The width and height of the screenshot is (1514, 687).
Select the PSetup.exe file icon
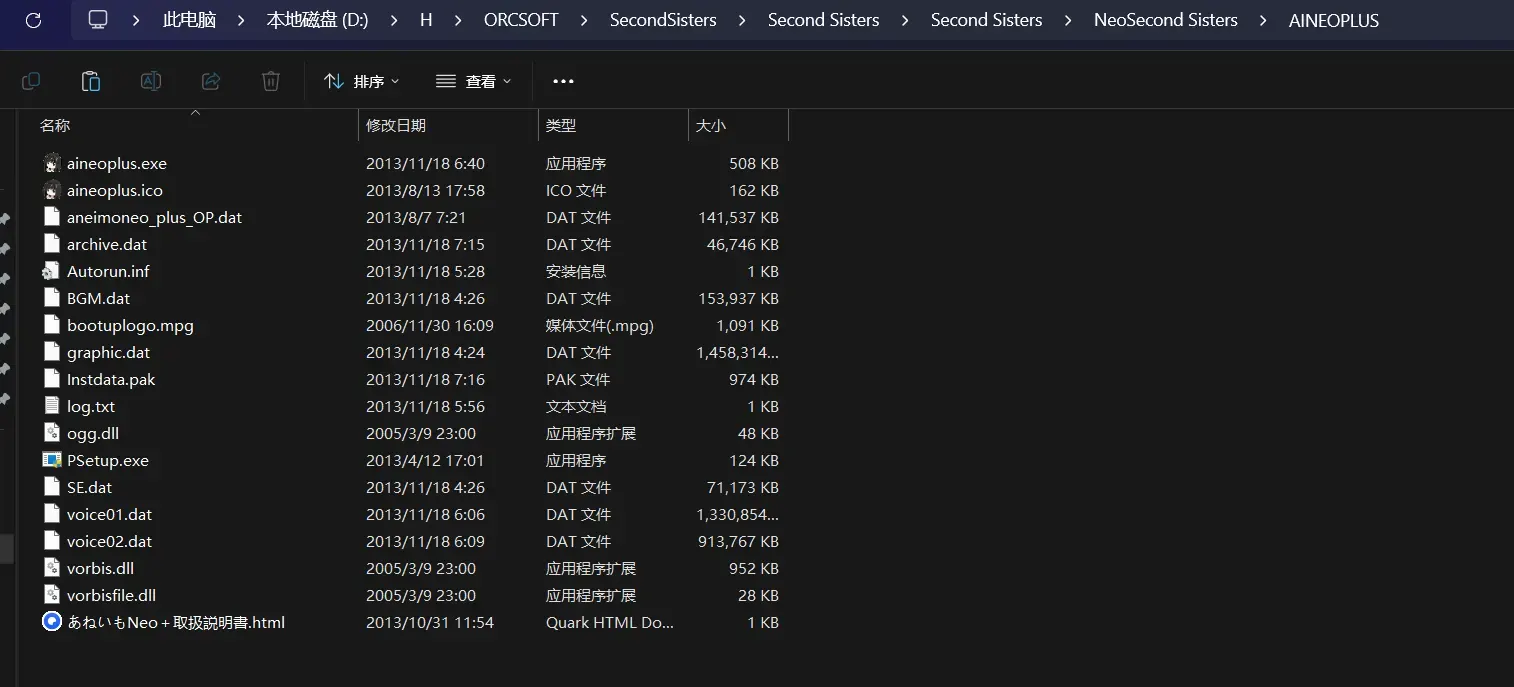click(x=52, y=460)
